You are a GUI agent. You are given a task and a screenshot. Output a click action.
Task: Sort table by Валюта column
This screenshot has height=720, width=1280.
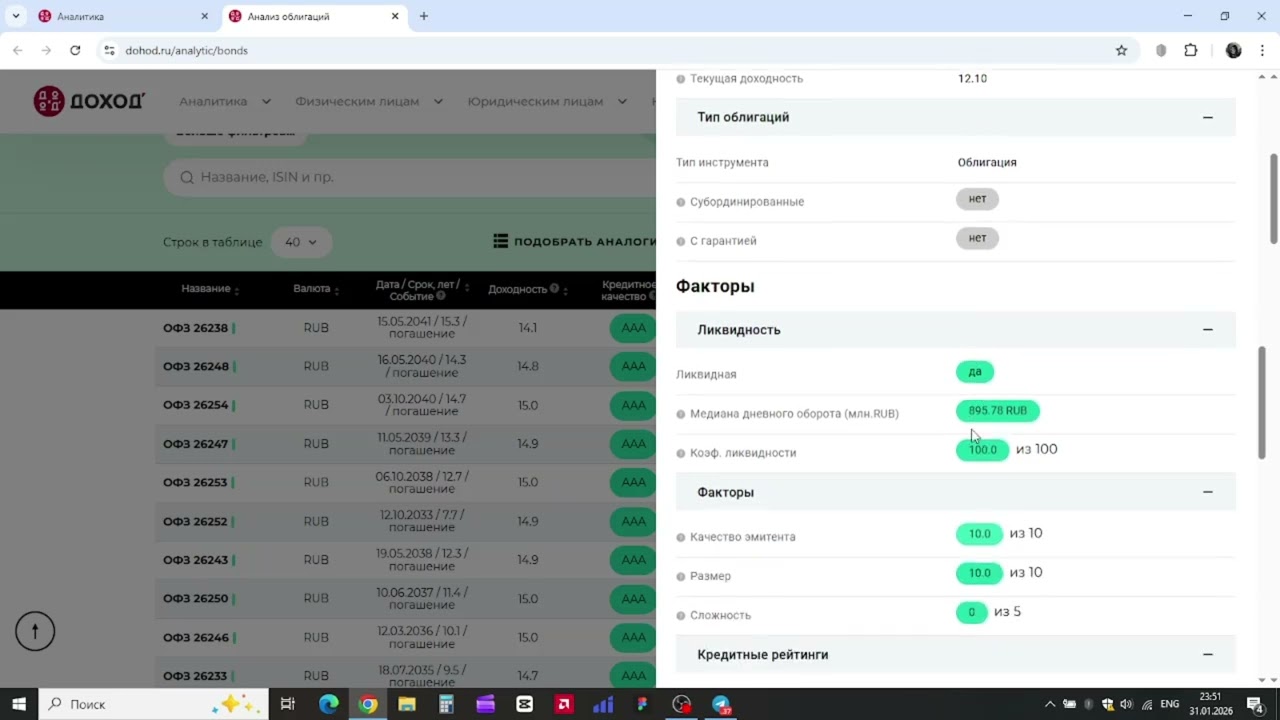316,288
